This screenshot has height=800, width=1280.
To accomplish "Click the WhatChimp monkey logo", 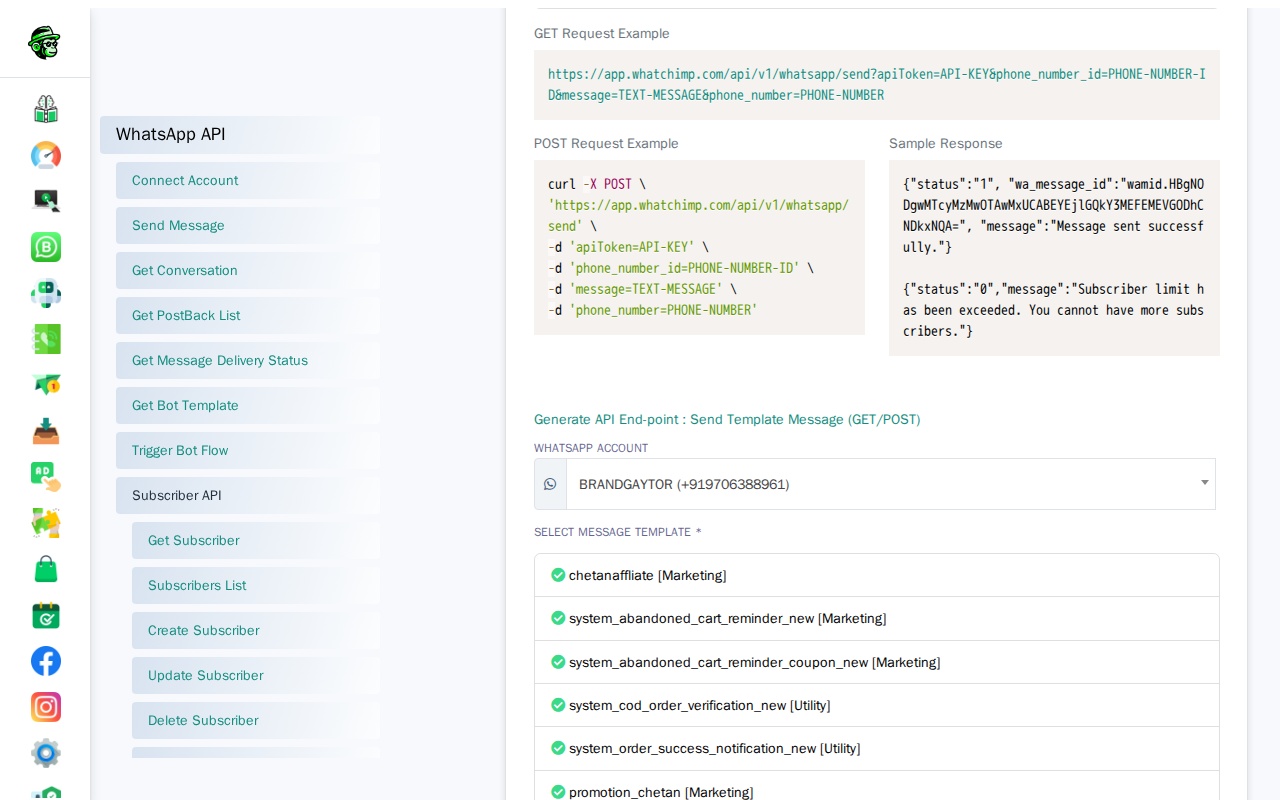I will click(x=45, y=42).
